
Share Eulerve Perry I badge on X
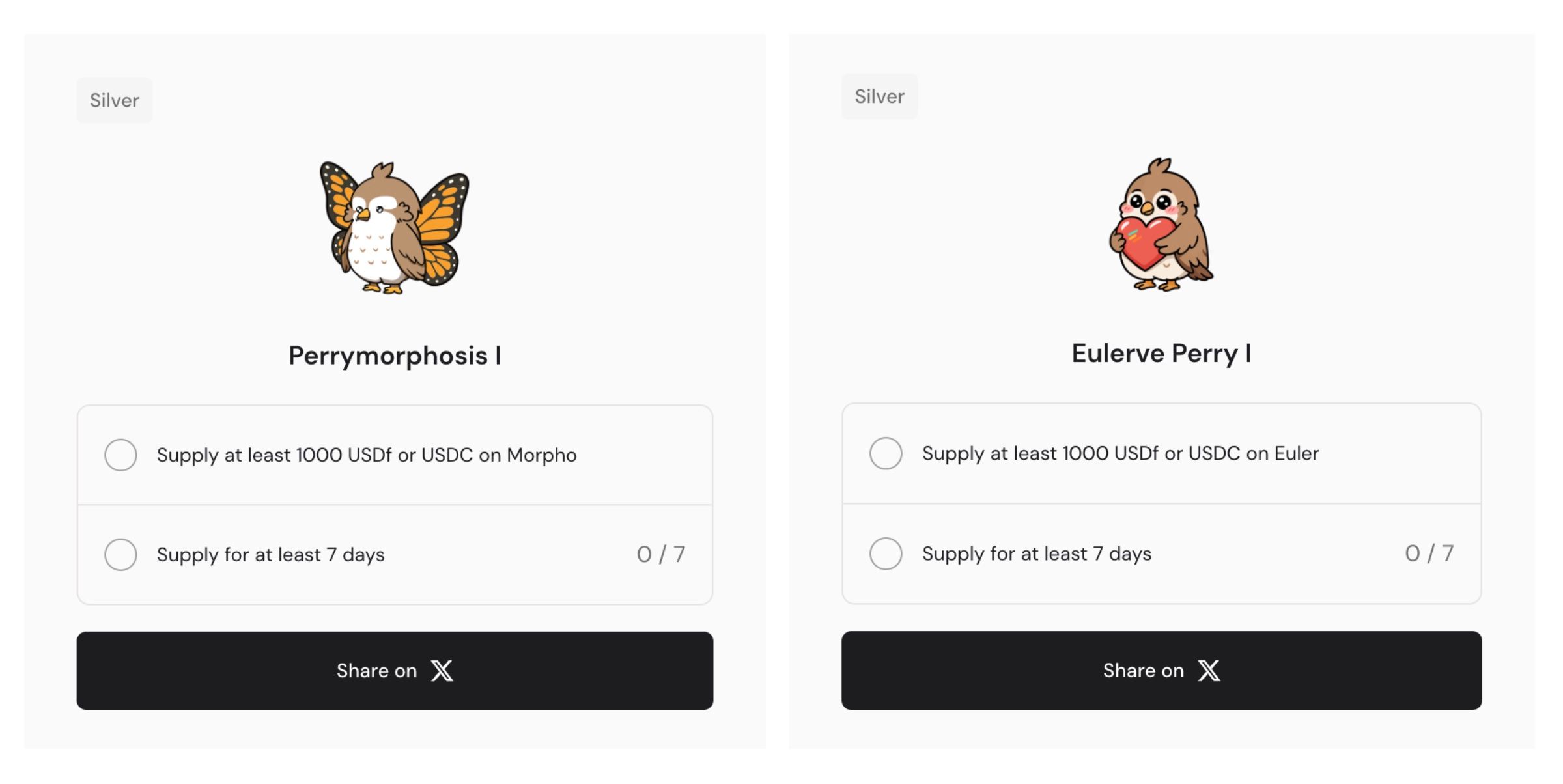point(1161,670)
